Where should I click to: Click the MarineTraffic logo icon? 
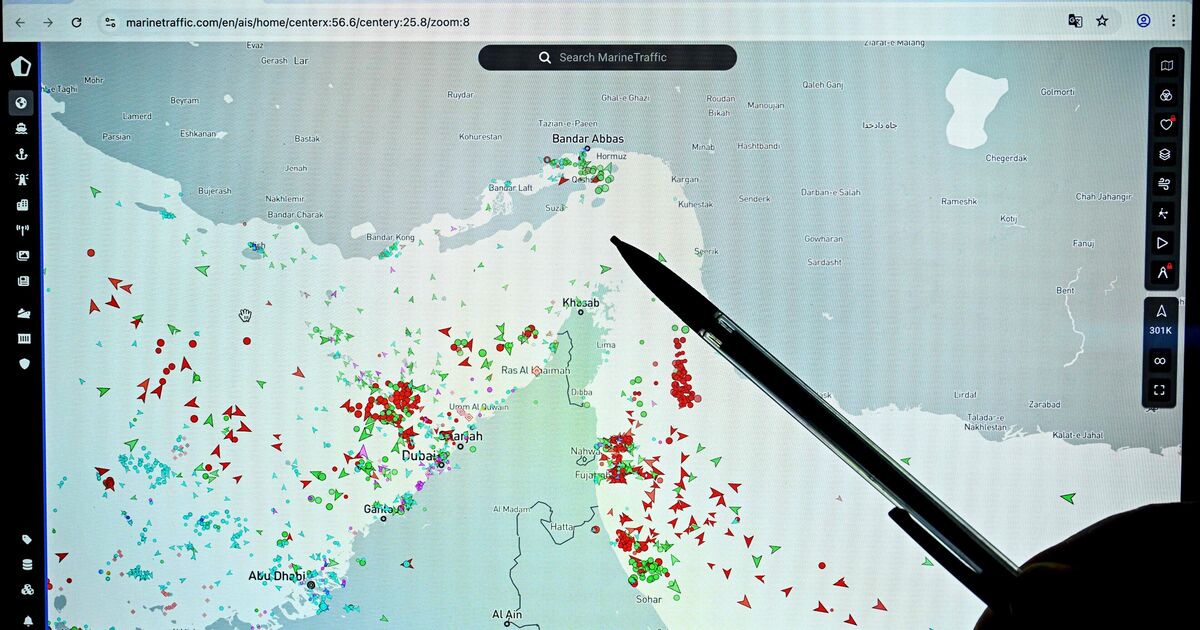coord(20,67)
